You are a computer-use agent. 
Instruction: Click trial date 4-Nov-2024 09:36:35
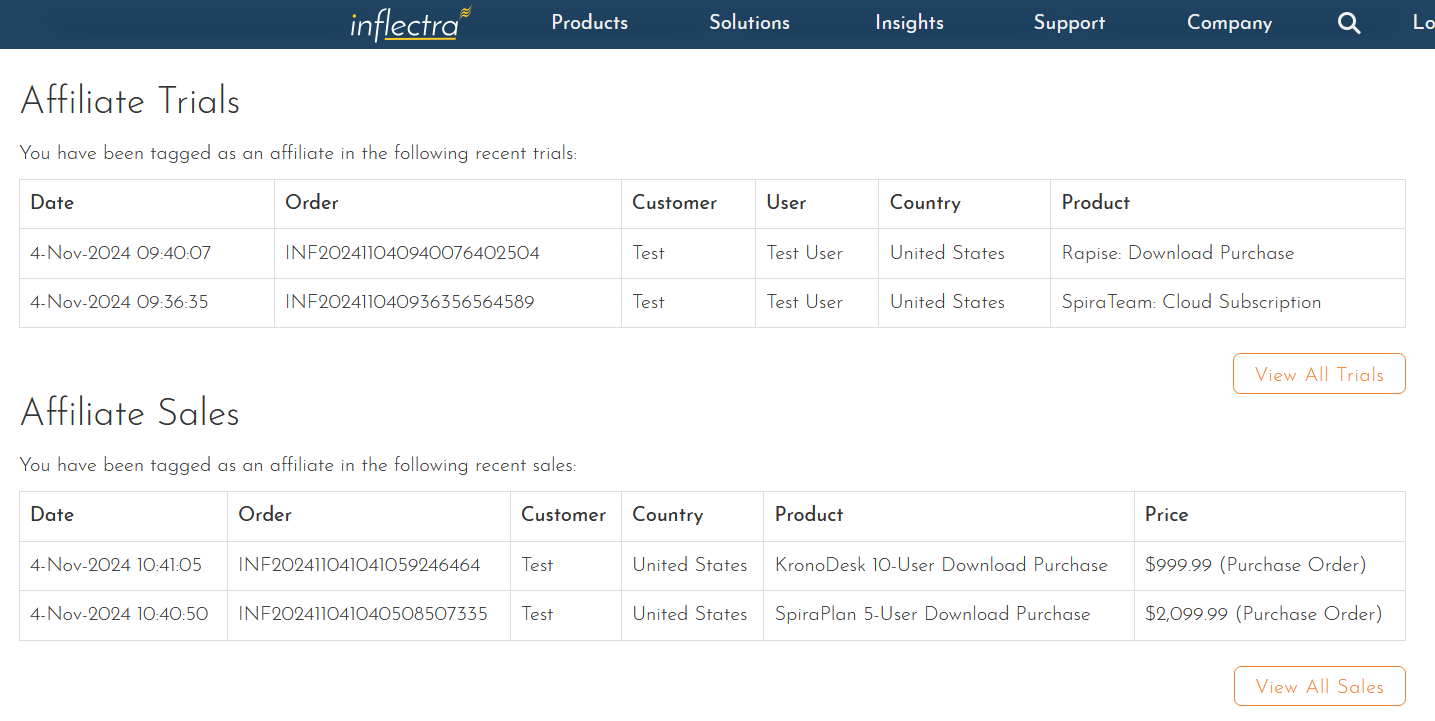119,302
